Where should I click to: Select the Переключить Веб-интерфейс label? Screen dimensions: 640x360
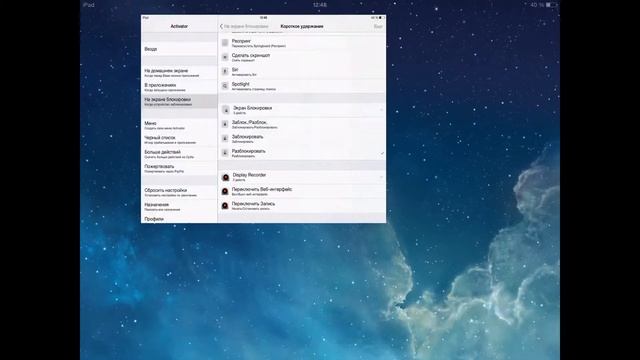click(x=262, y=189)
